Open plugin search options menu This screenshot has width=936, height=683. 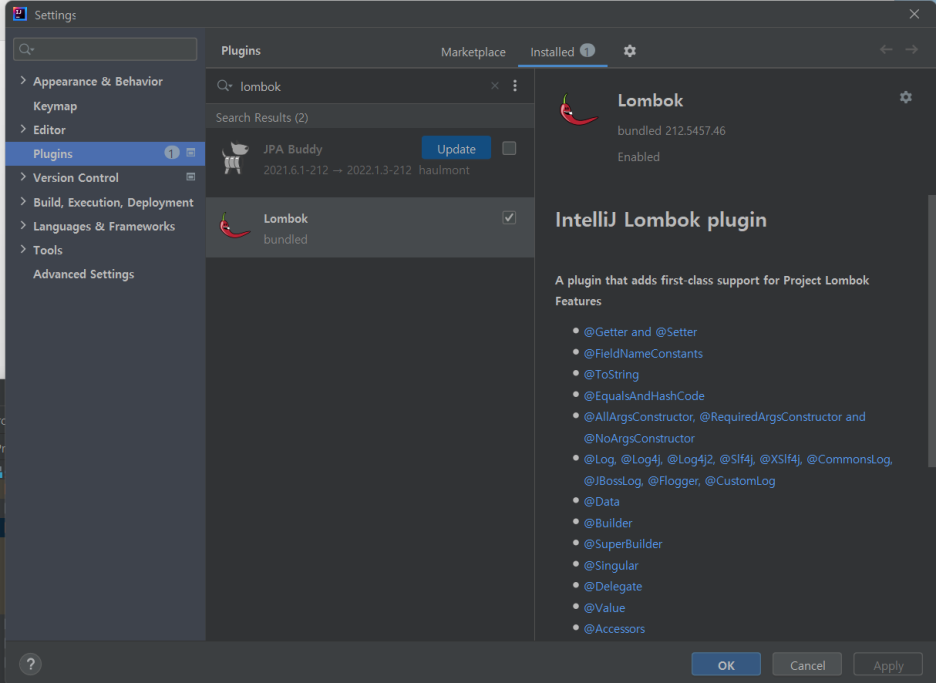(515, 86)
